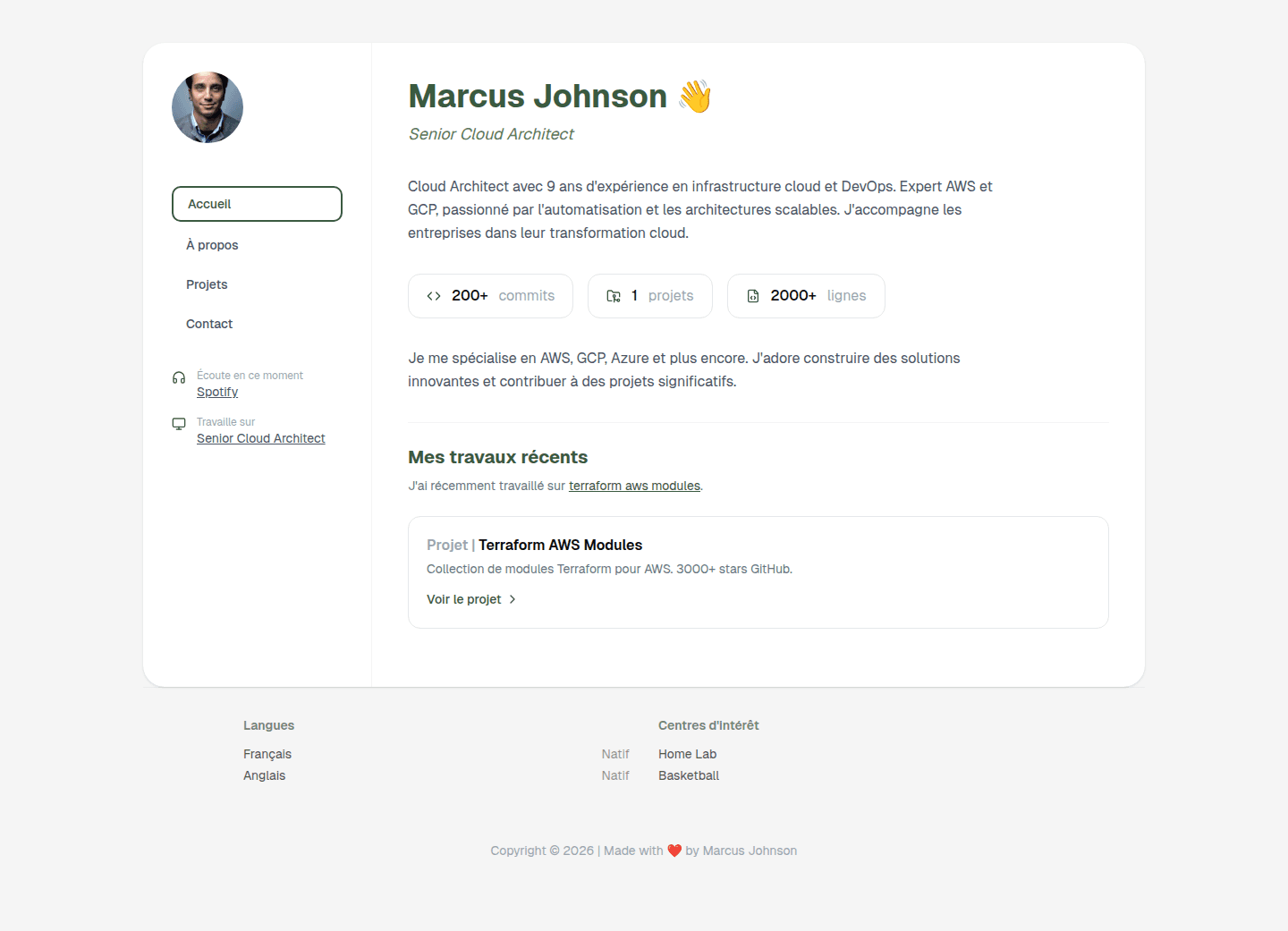Open the terraform aws modules link
The image size is (1288, 931).
(x=634, y=486)
